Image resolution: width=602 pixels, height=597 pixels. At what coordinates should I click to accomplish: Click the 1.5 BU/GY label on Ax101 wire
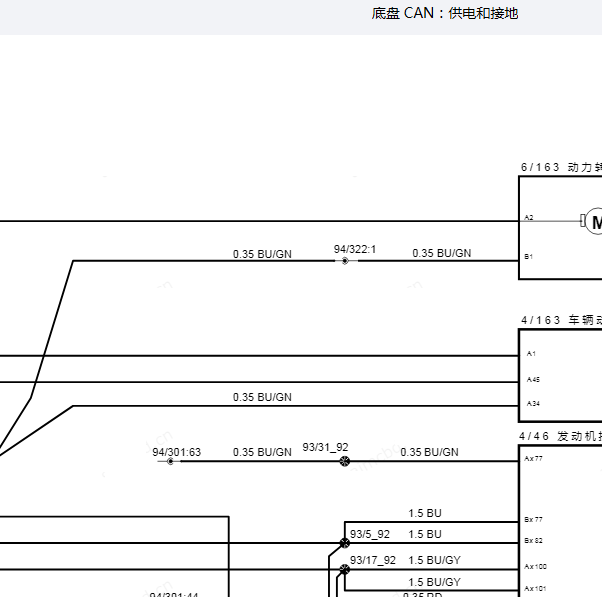point(434,582)
